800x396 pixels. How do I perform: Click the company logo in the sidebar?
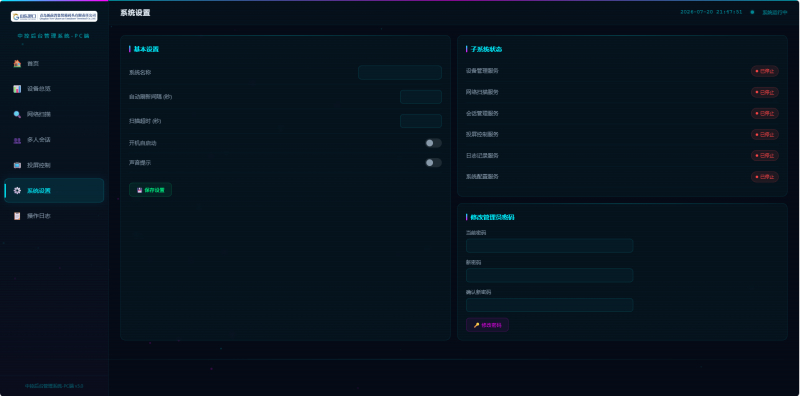click(54, 16)
